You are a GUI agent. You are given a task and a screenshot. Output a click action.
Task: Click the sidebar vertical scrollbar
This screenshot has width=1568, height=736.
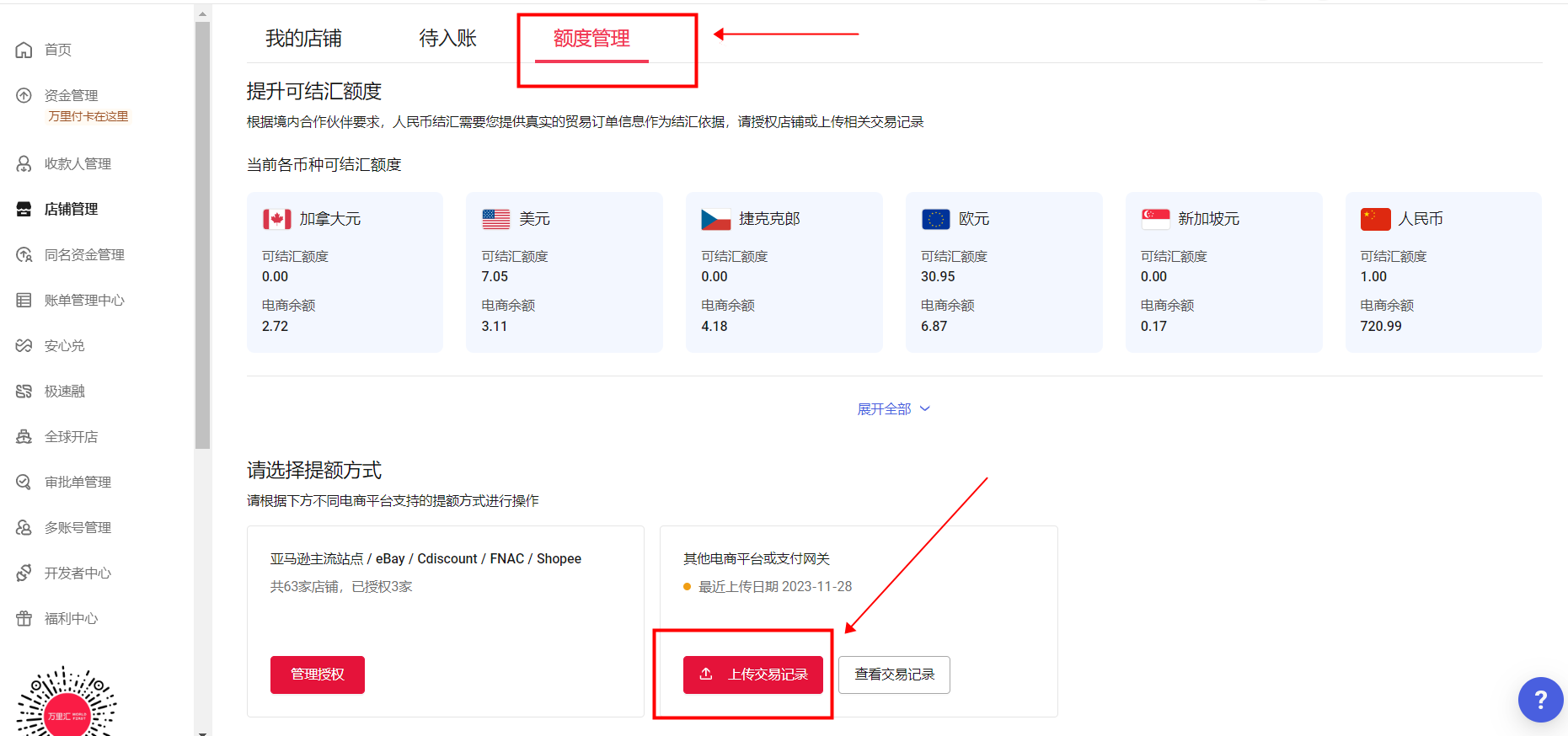pos(202,236)
